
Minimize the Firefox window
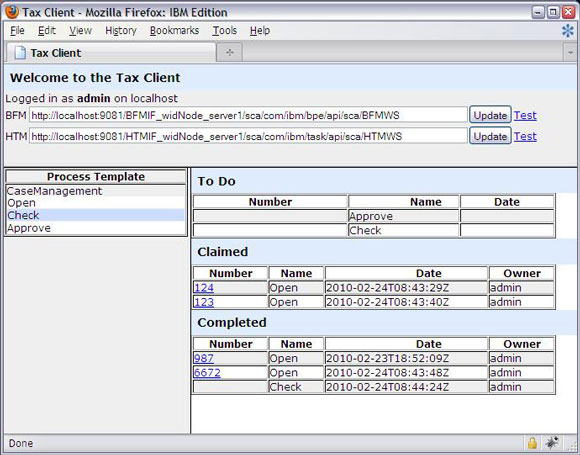pyautogui.click(x=537, y=12)
